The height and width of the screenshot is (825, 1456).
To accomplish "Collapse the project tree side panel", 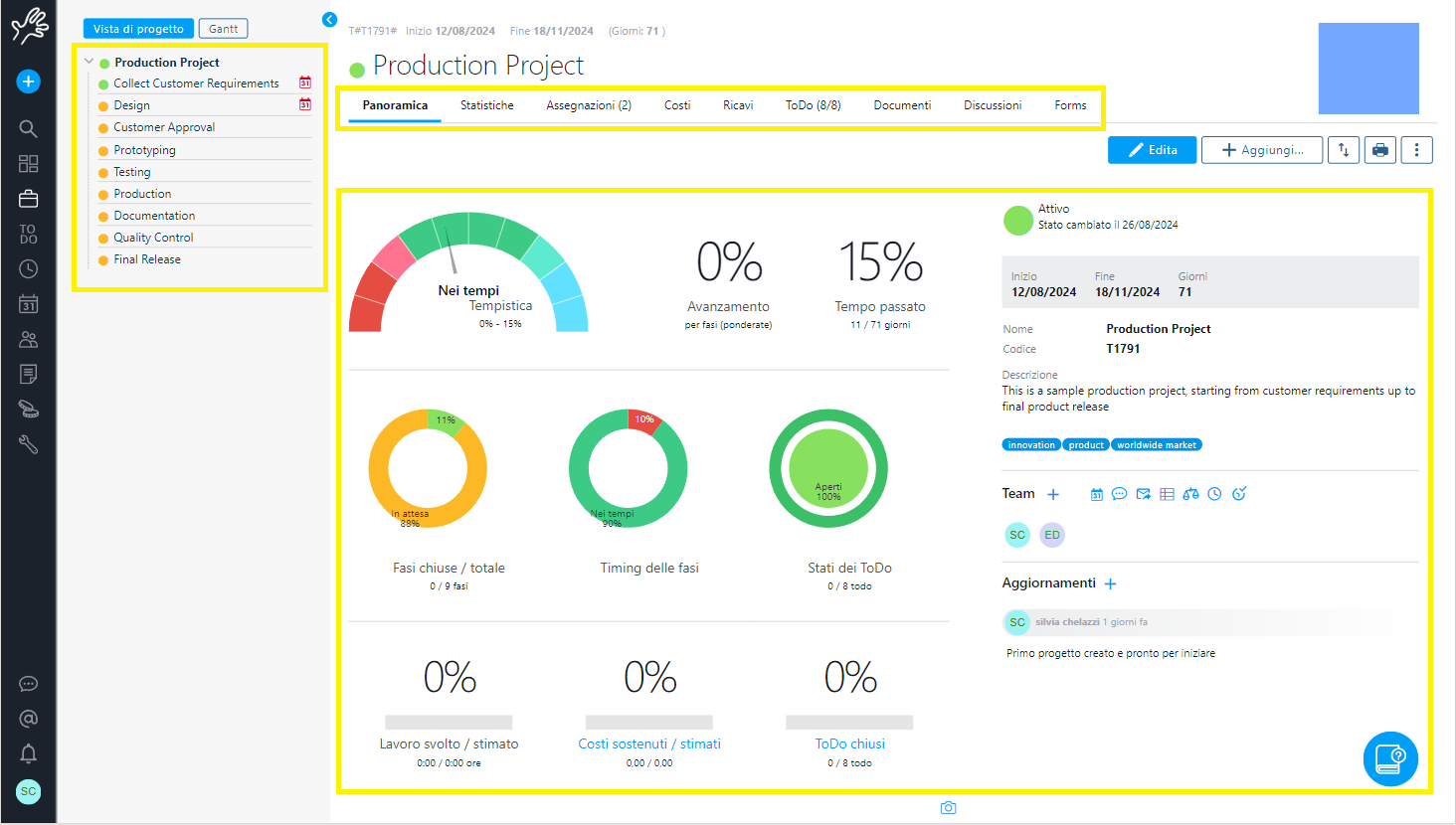I will pyautogui.click(x=330, y=20).
